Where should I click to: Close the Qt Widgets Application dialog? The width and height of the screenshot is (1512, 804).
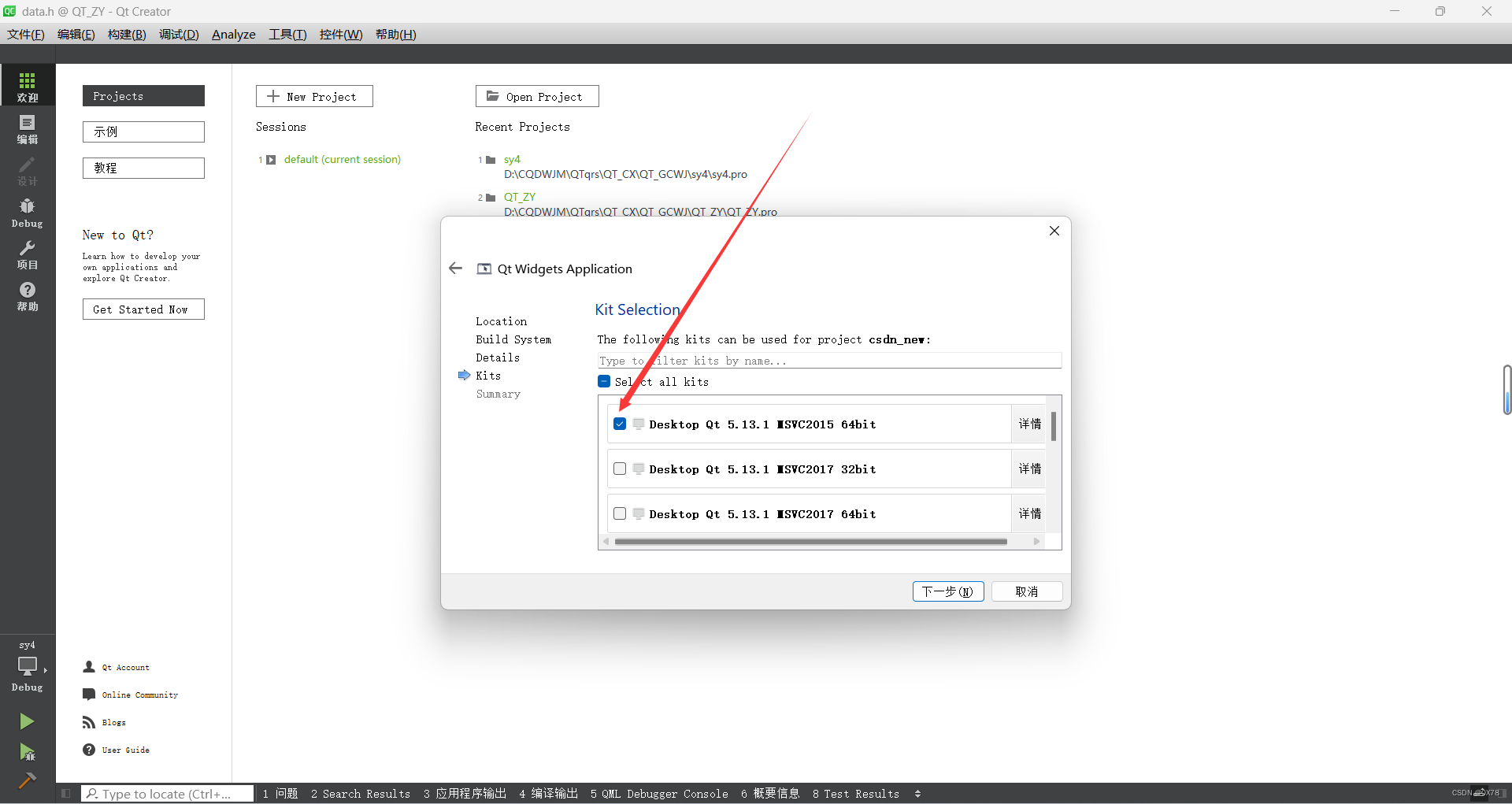pos(1054,231)
